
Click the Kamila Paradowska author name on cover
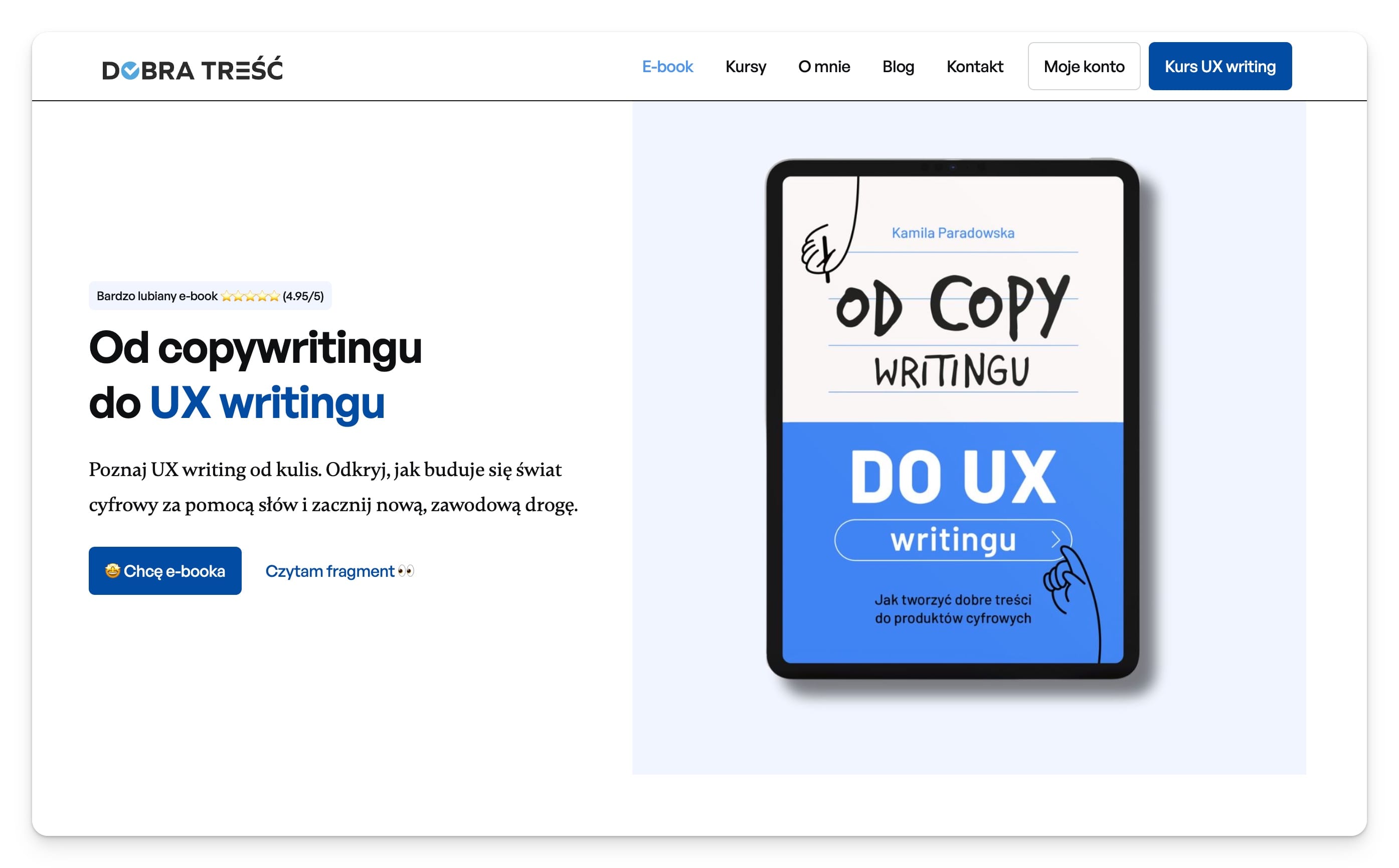[x=953, y=233]
